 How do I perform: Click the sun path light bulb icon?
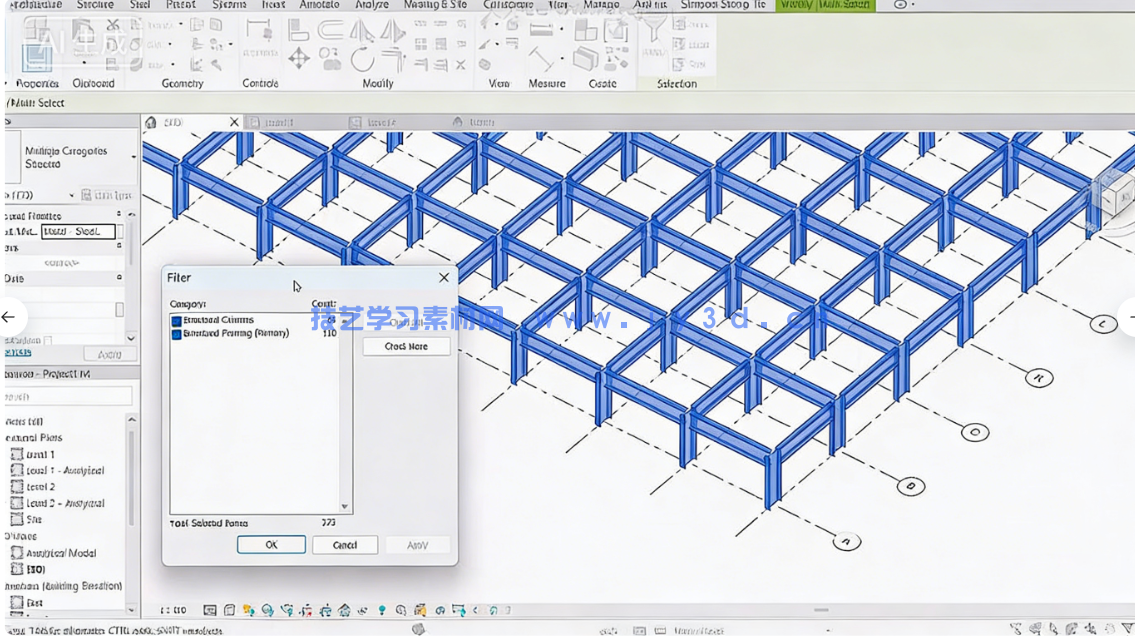[x=381, y=610]
